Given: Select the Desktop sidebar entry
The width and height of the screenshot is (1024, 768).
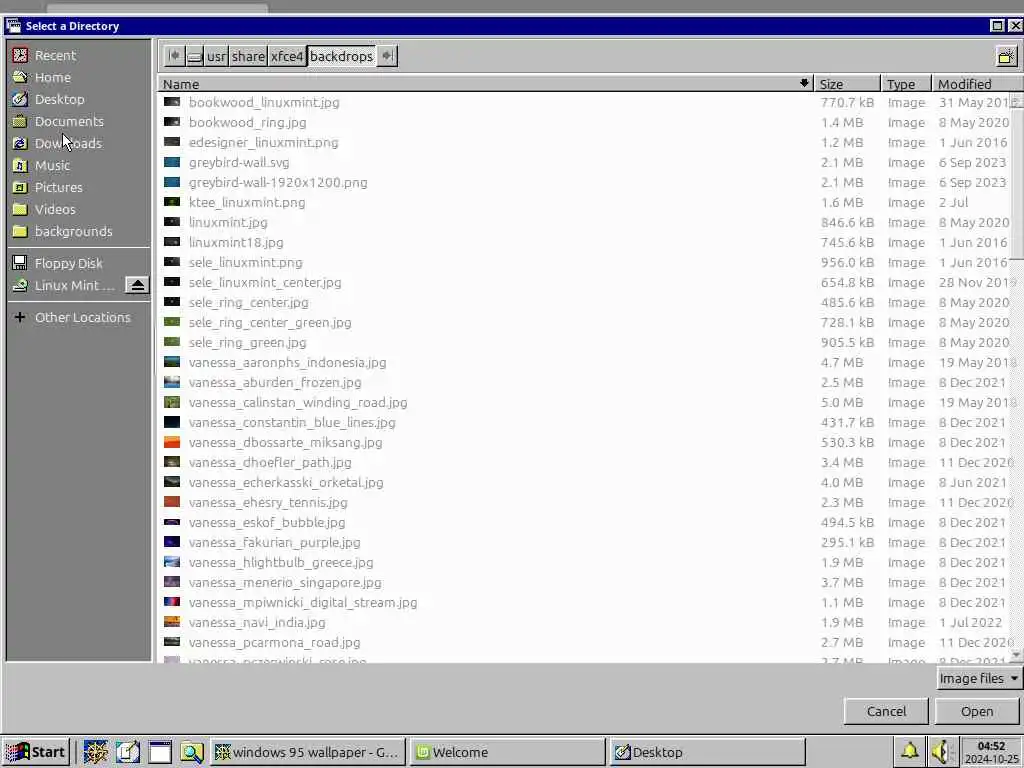Looking at the screenshot, I should point(78,99).
